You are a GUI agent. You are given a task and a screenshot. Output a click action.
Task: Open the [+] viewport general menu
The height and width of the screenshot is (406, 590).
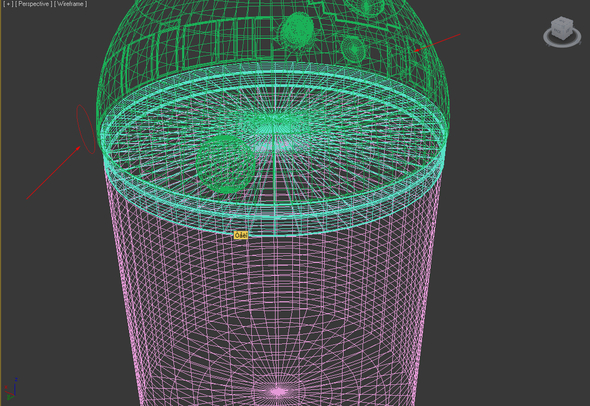click(8, 4)
